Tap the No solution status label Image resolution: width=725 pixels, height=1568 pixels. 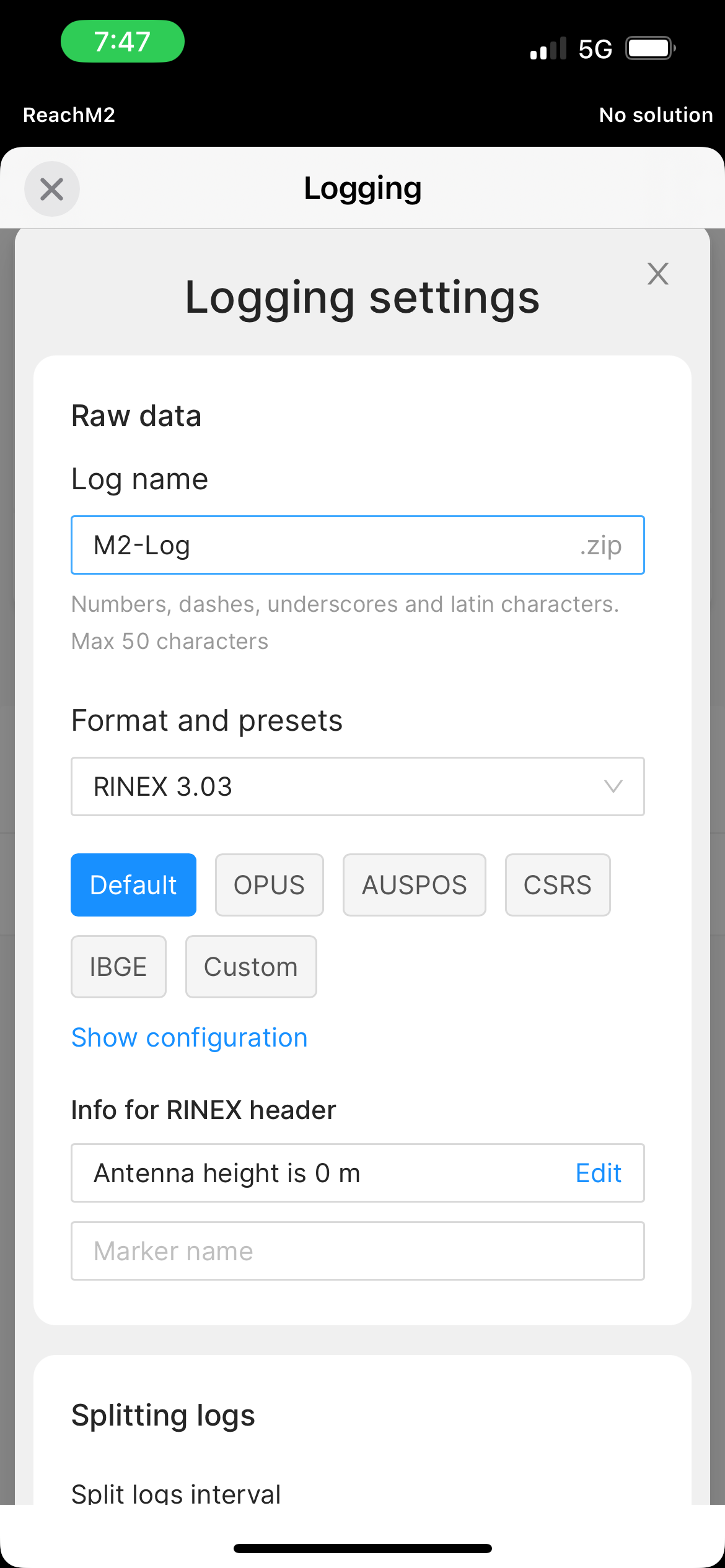(656, 115)
